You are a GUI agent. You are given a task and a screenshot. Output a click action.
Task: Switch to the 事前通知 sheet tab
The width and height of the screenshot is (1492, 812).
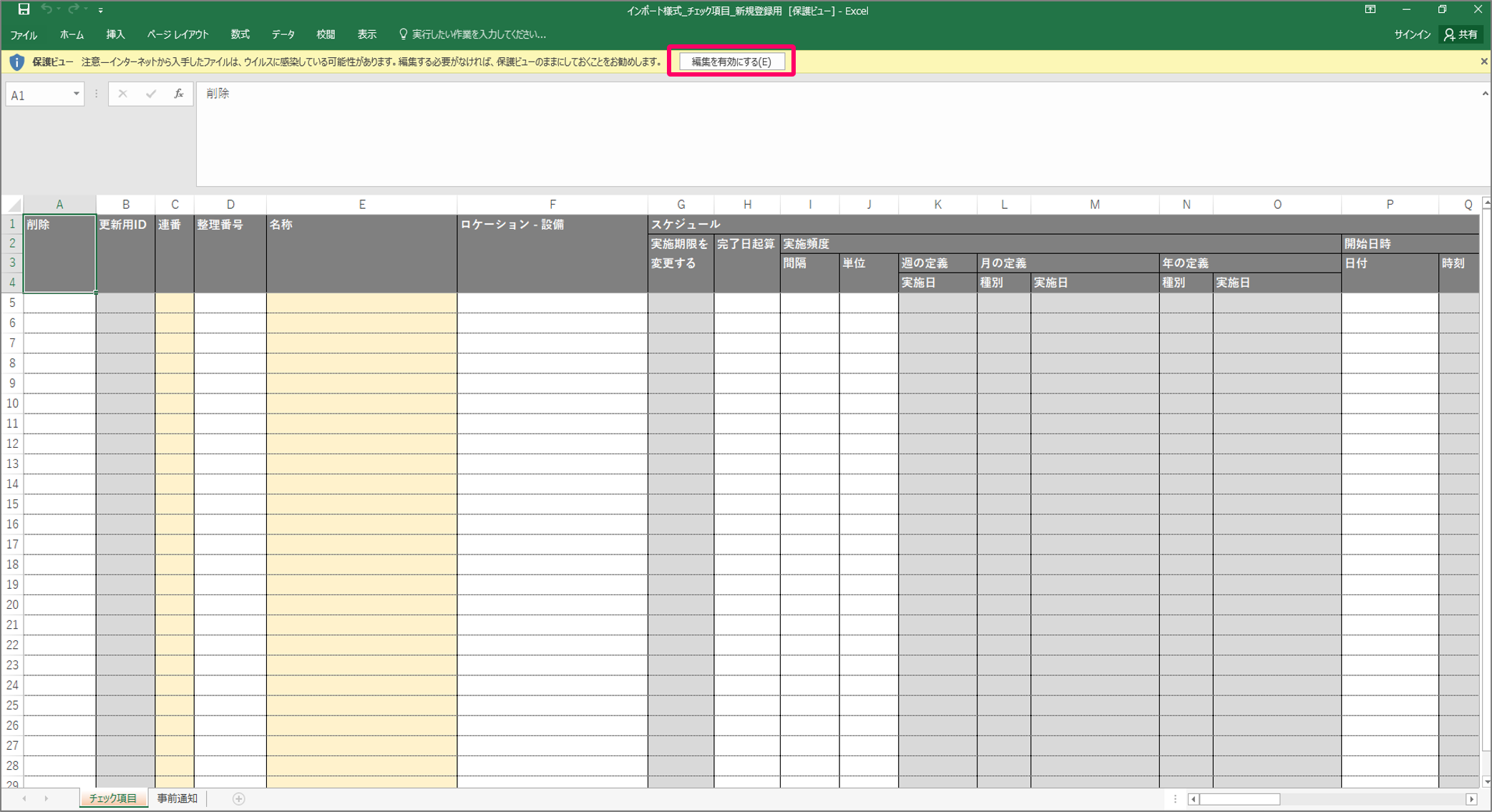[177, 798]
